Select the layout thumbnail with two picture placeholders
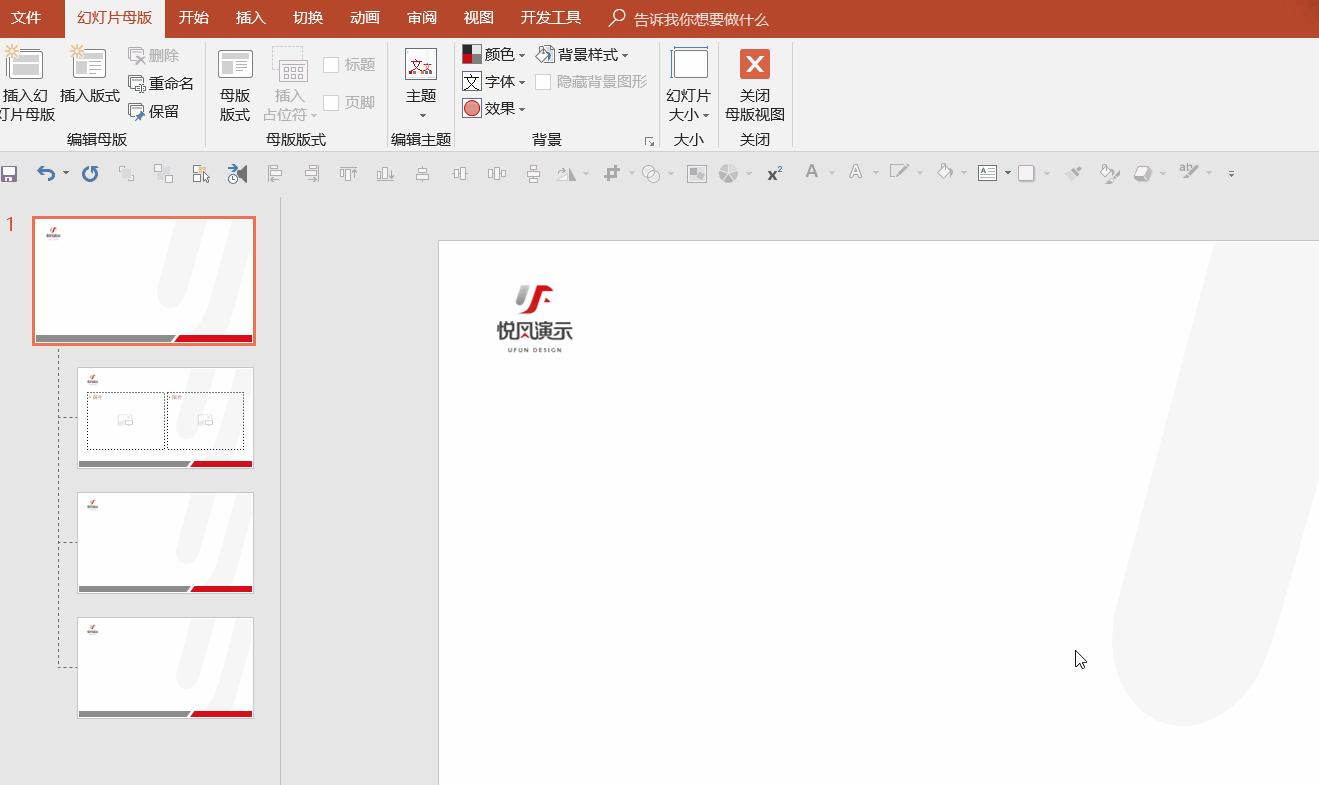The image size is (1319, 785). coord(166,418)
